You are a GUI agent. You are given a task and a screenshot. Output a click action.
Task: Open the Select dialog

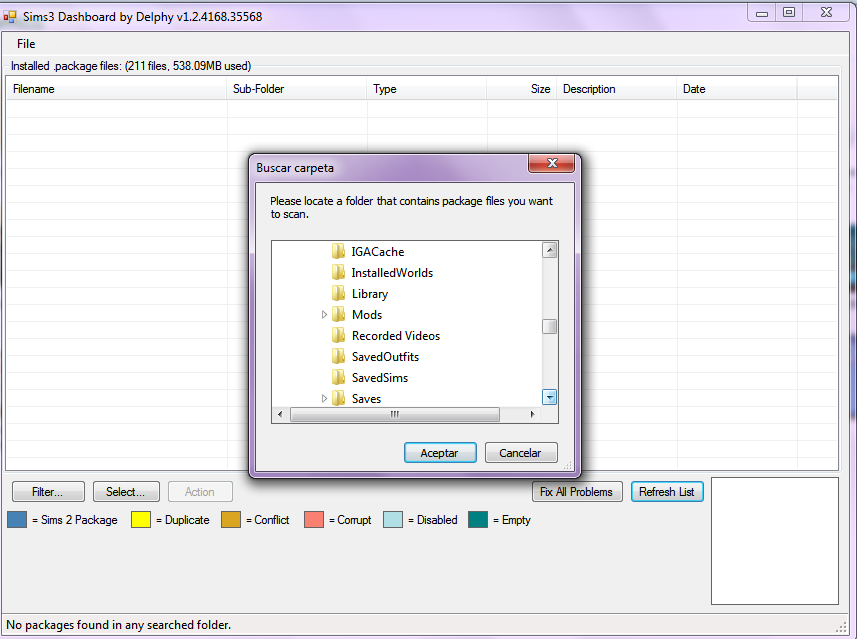pyautogui.click(x=126, y=491)
